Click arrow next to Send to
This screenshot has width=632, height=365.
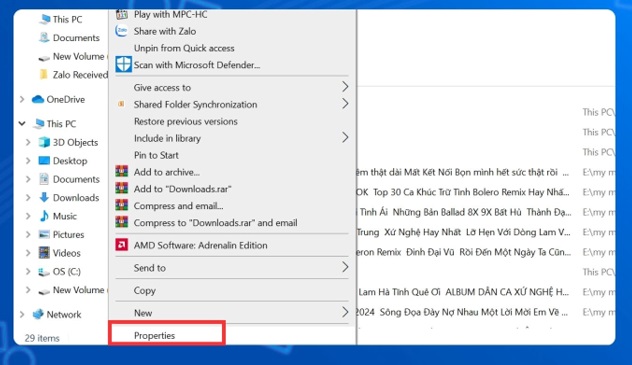click(x=345, y=267)
